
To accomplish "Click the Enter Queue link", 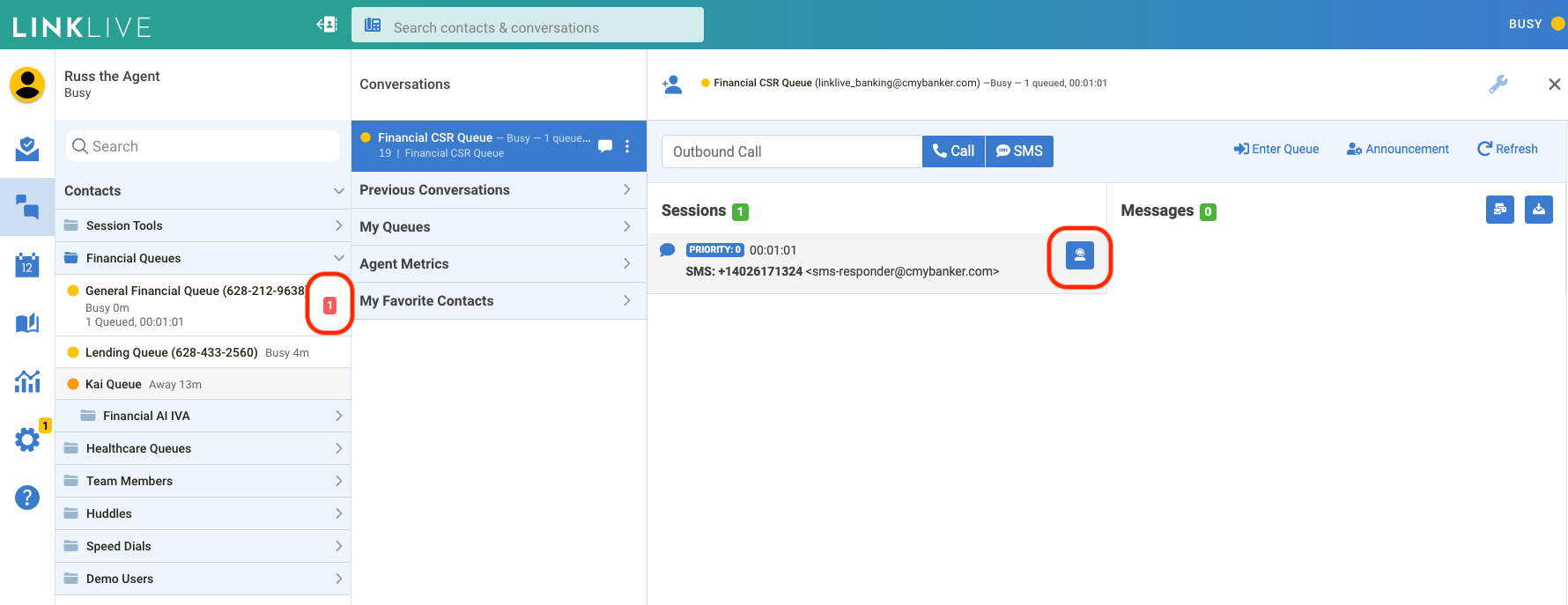I will click(x=1276, y=149).
